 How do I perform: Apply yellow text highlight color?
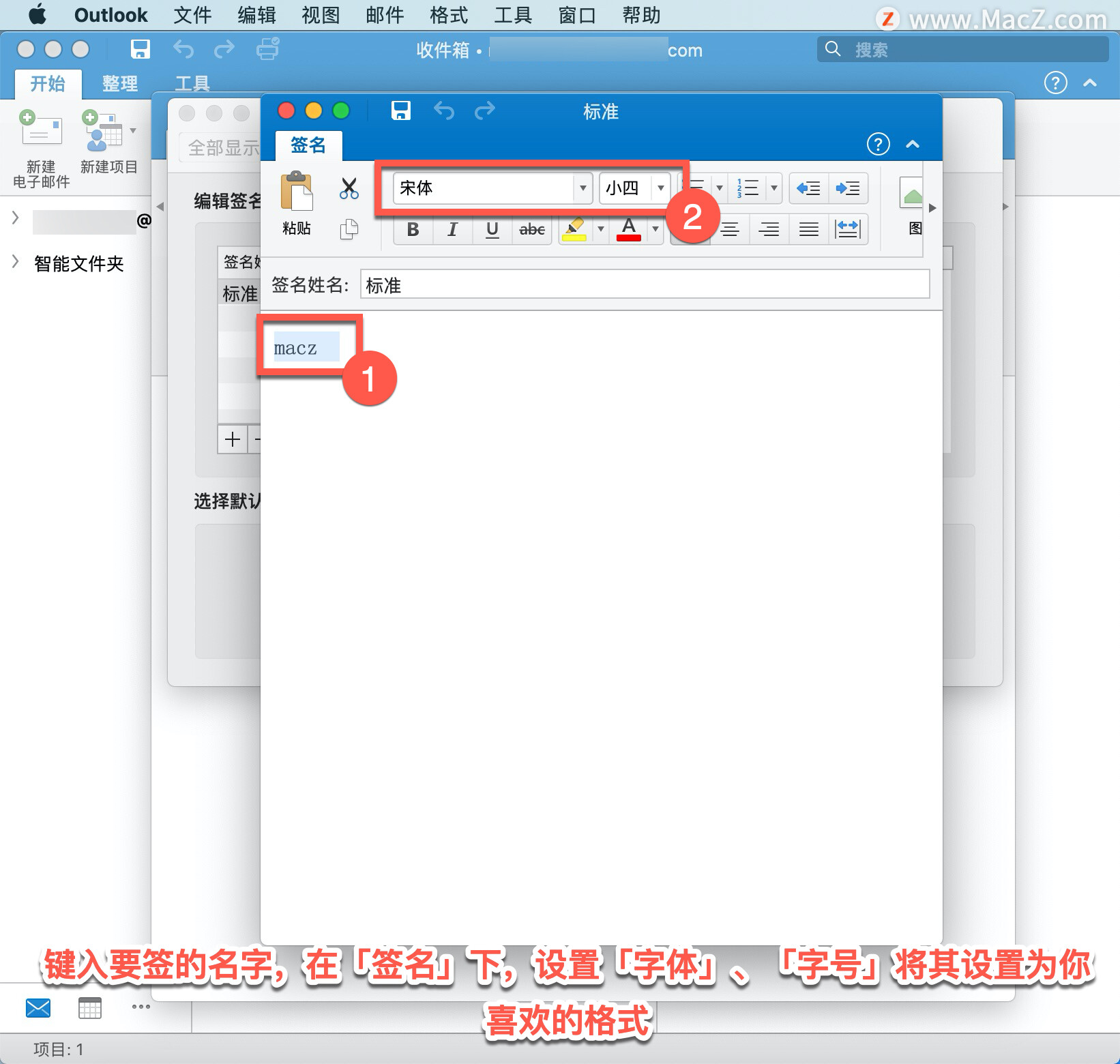click(574, 229)
